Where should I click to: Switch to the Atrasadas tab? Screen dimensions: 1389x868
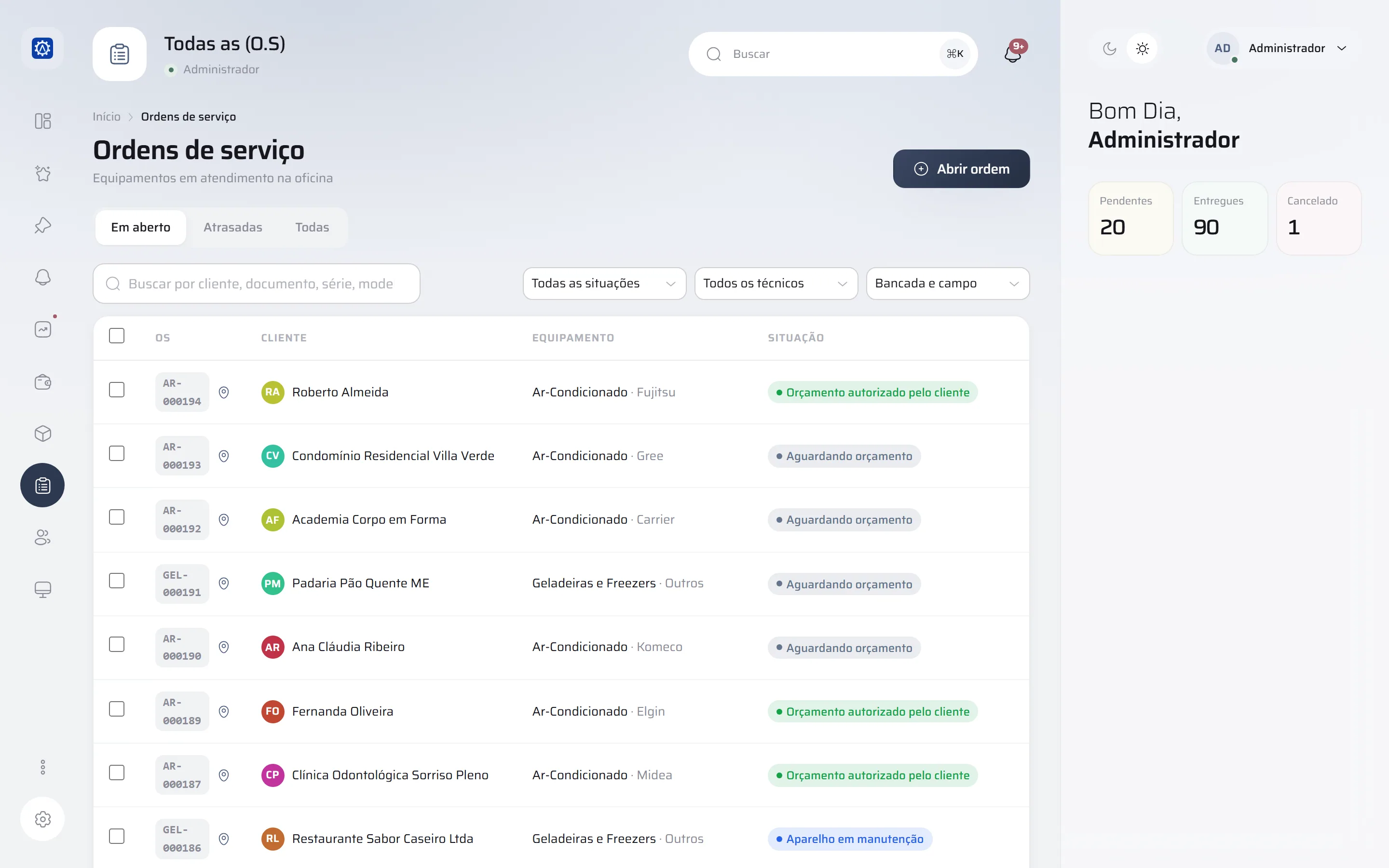[232, 227]
